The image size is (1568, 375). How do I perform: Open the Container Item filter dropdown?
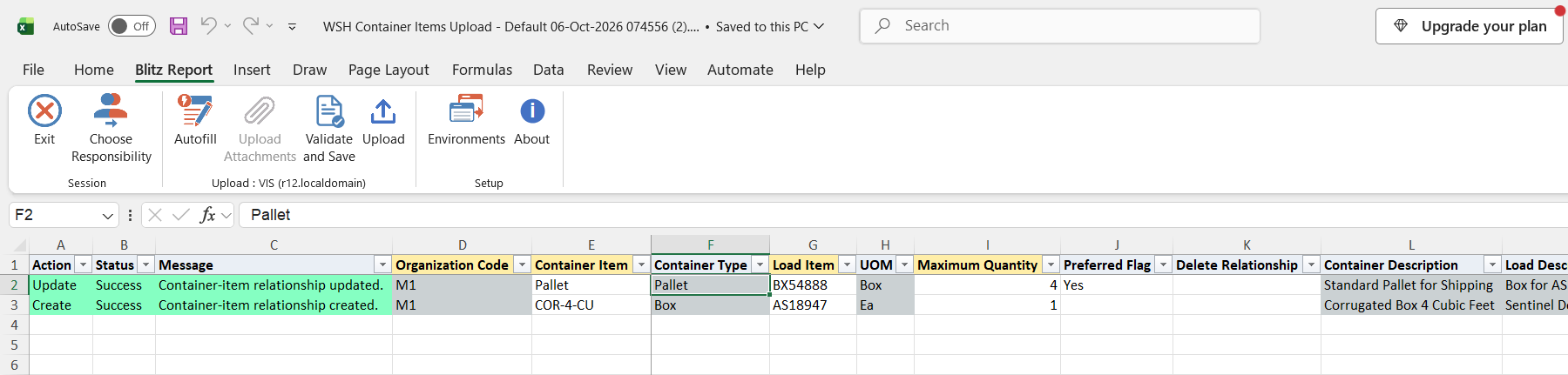(641, 265)
